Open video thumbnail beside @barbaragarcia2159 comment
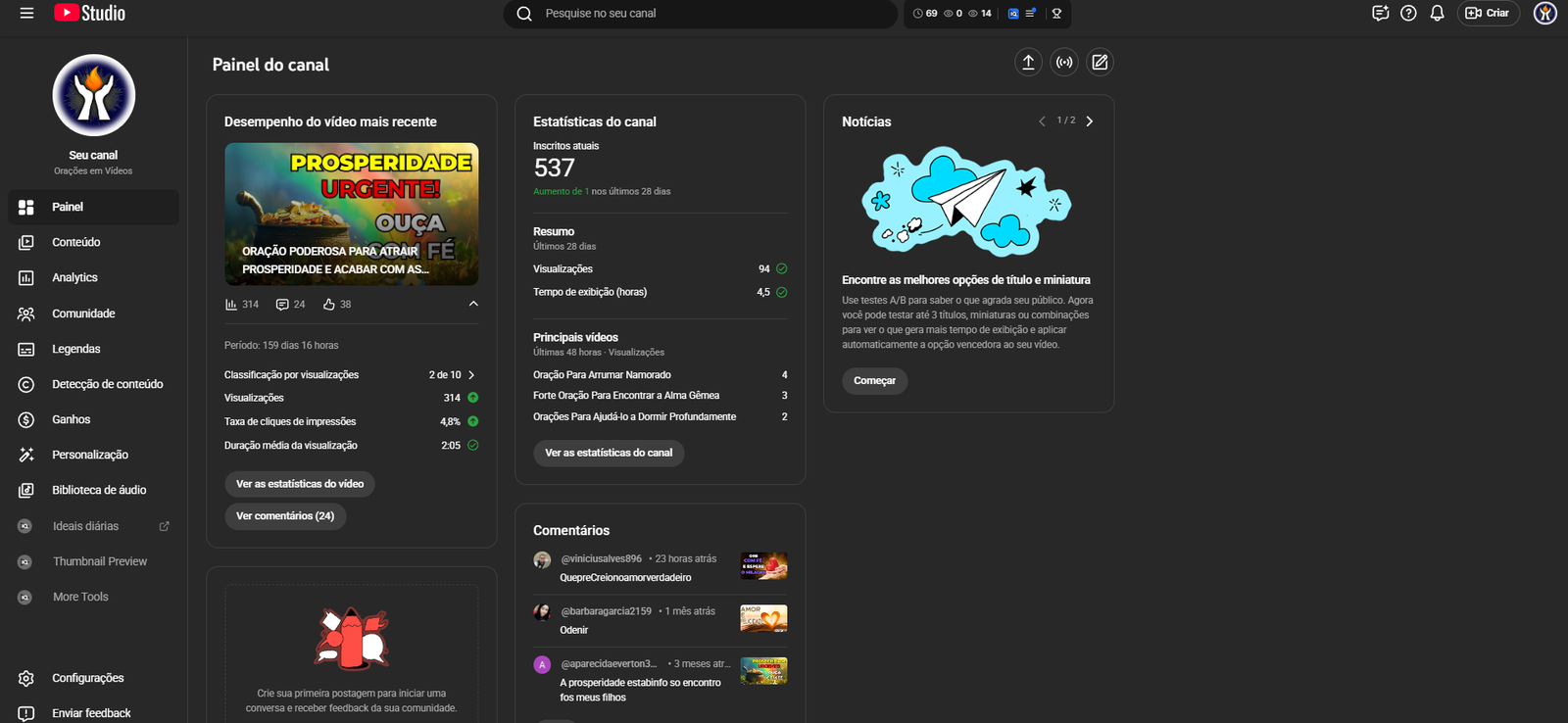The width and height of the screenshot is (1568, 723). pyautogui.click(x=763, y=618)
